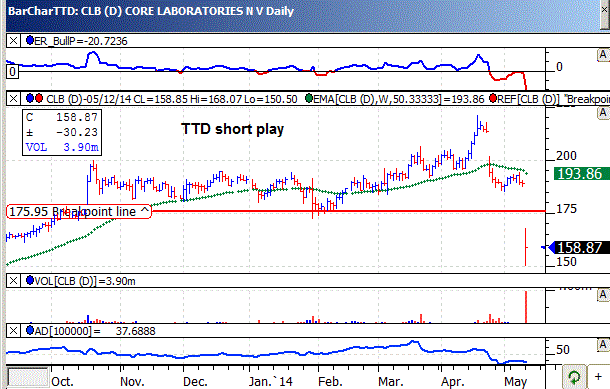Click the window title BarCharTTD CLB

point(150,11)
